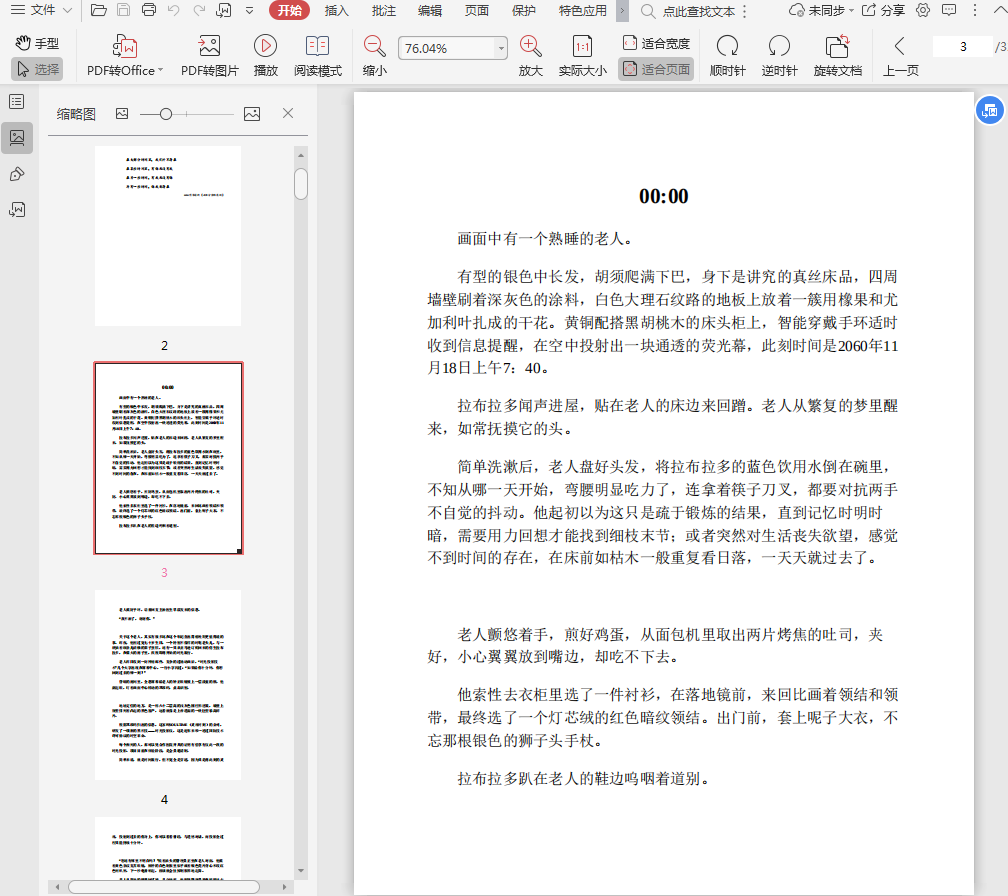Rotate page 顺时针 clockwise

[727, 56]
